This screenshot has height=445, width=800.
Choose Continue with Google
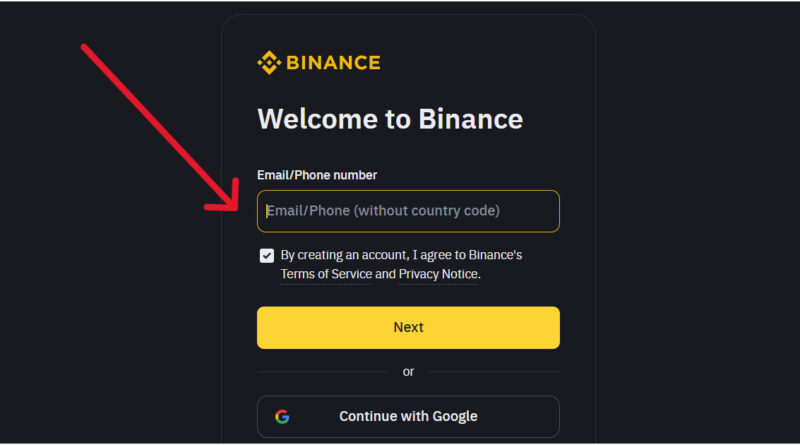click(408, 416)
